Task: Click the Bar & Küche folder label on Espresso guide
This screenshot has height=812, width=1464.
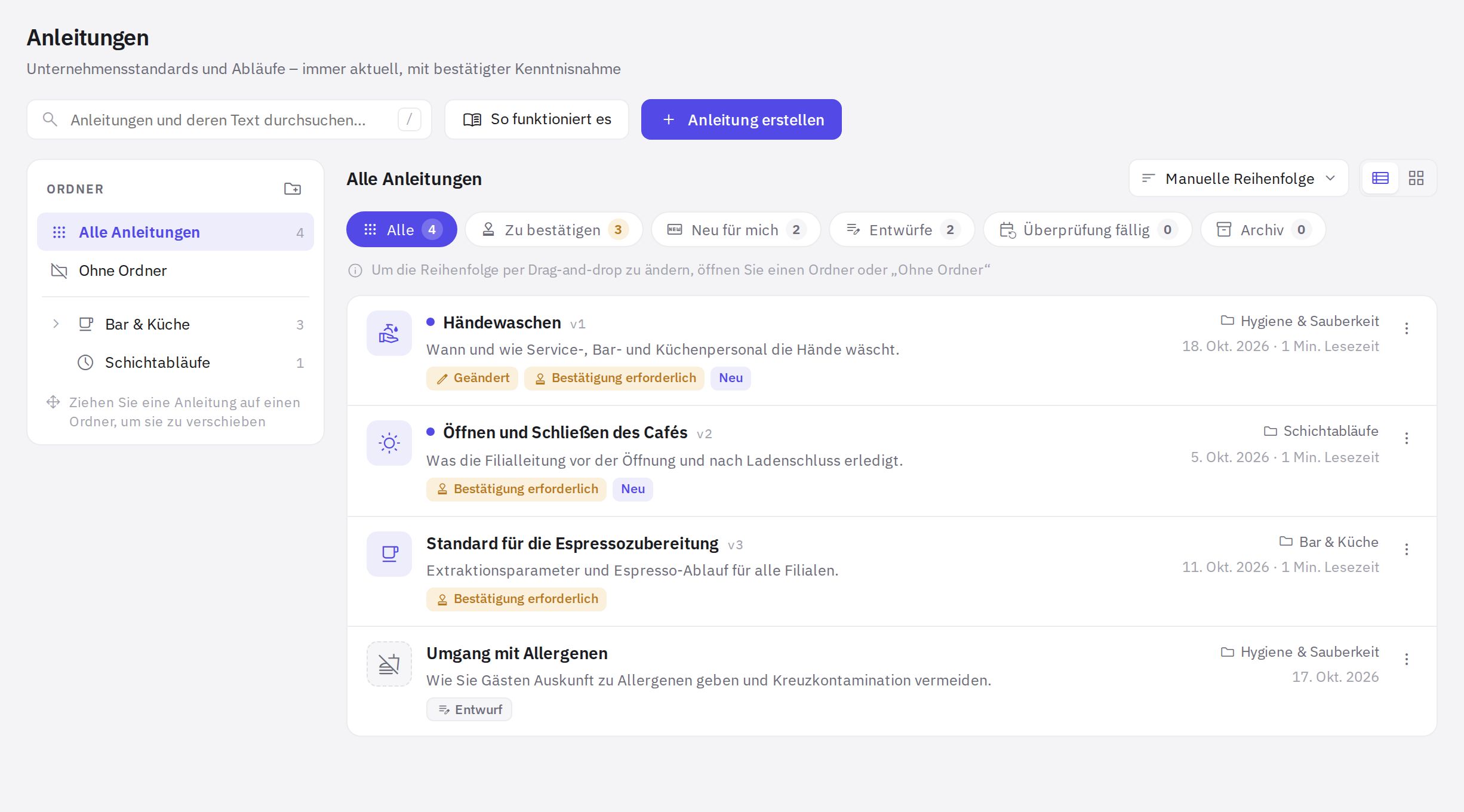Action: tap(1329, 542)
